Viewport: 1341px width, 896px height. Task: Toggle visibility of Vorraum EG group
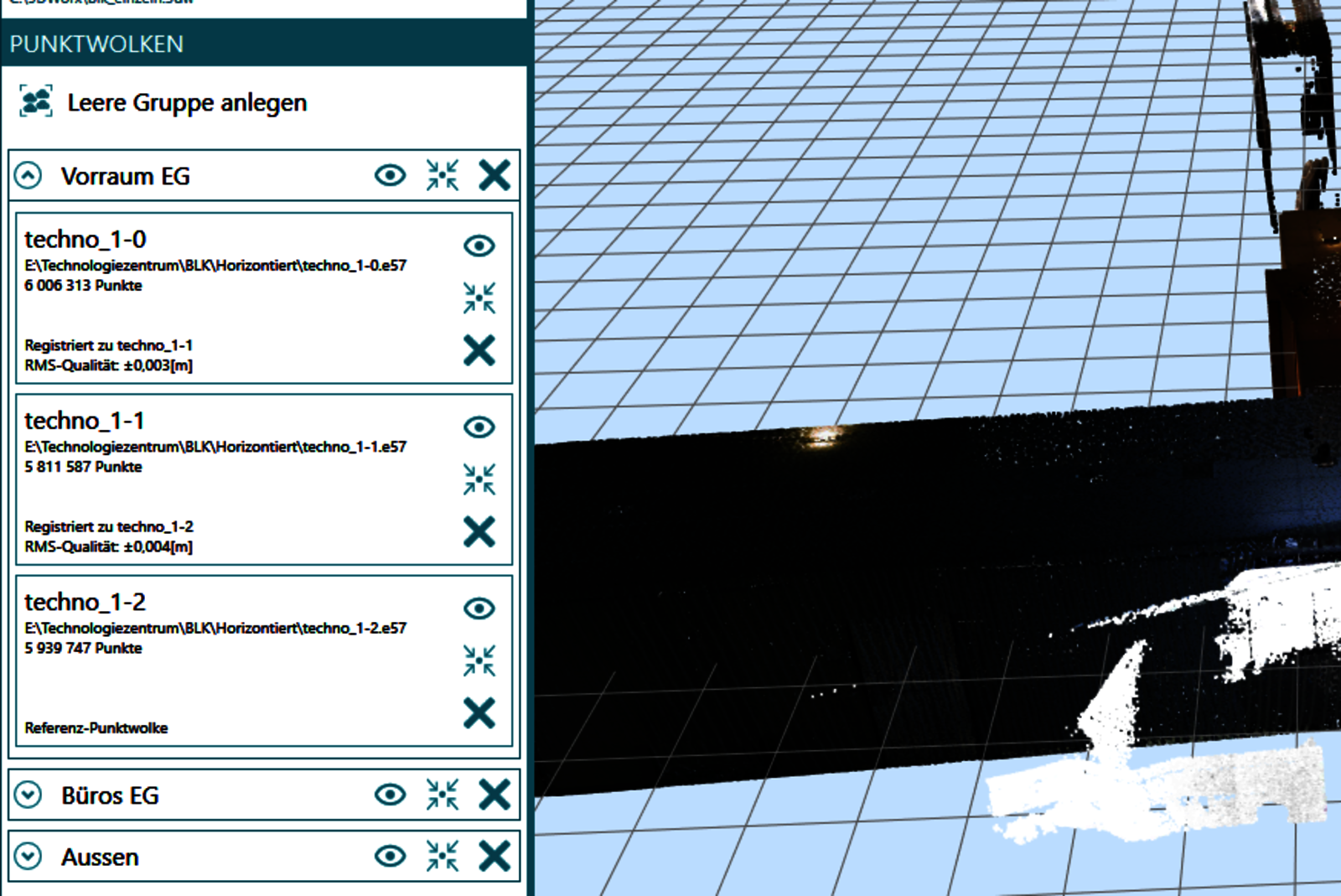[391, 175]
